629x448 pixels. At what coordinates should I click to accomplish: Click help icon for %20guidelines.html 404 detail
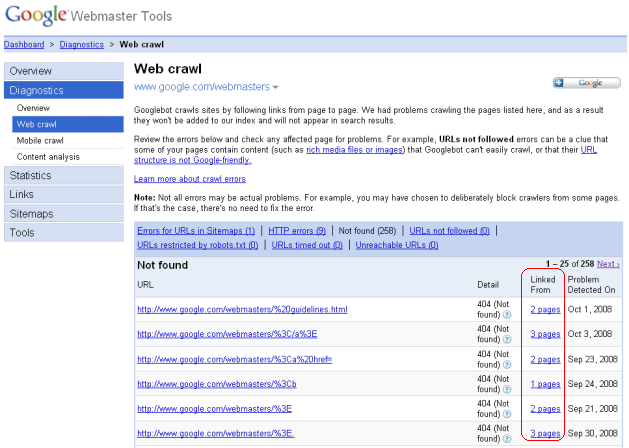(x=508, y=315)
